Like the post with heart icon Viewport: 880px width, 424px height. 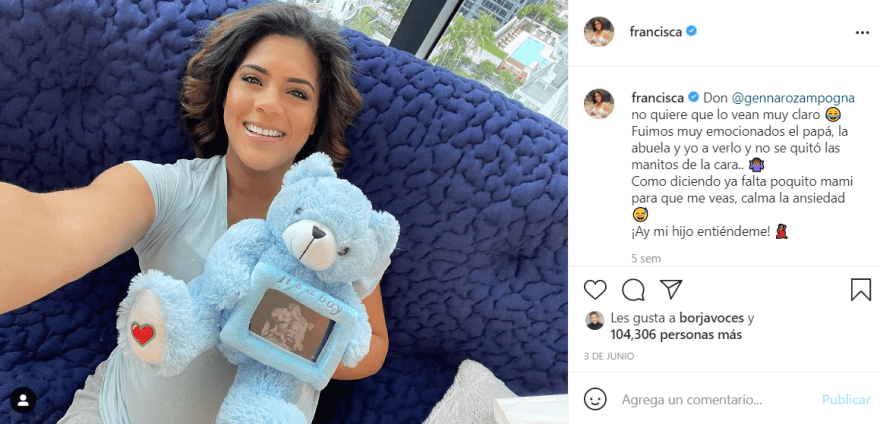tap(595, 289)
